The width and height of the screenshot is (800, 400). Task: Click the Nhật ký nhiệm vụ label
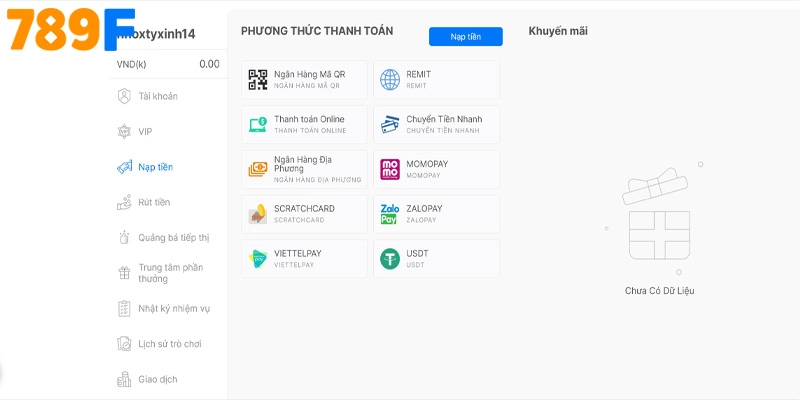[x=174, y=309]
